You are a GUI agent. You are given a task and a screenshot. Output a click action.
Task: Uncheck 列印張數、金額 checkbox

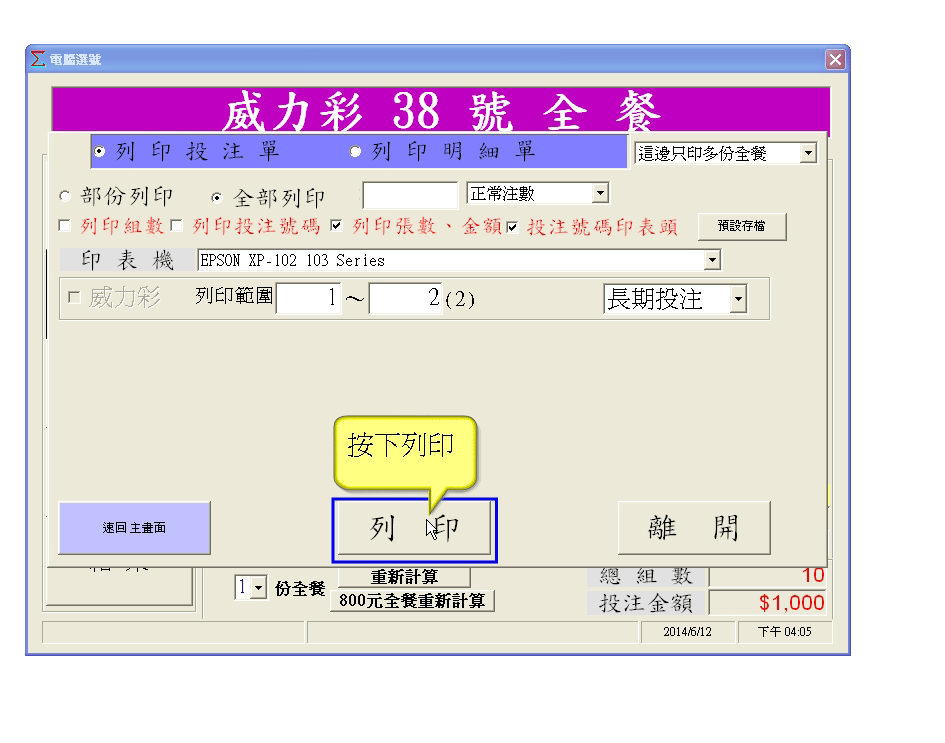tap(336, 226)
